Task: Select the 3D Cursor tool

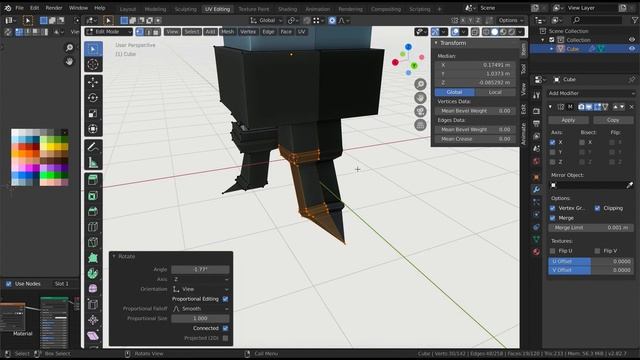Action: (93, 64)
